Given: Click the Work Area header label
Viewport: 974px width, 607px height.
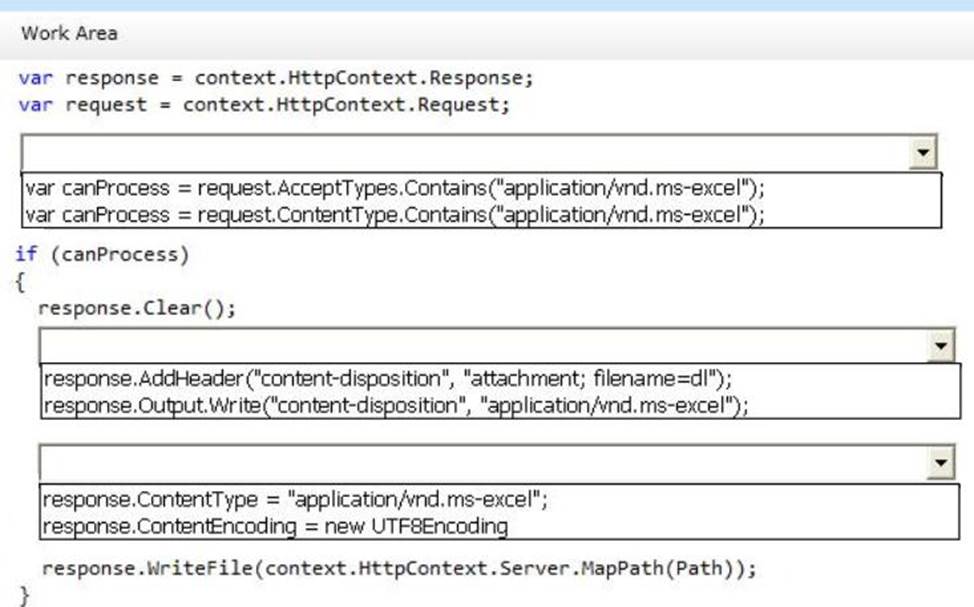Looking at the screenshot, I should [x=69, y=33].
